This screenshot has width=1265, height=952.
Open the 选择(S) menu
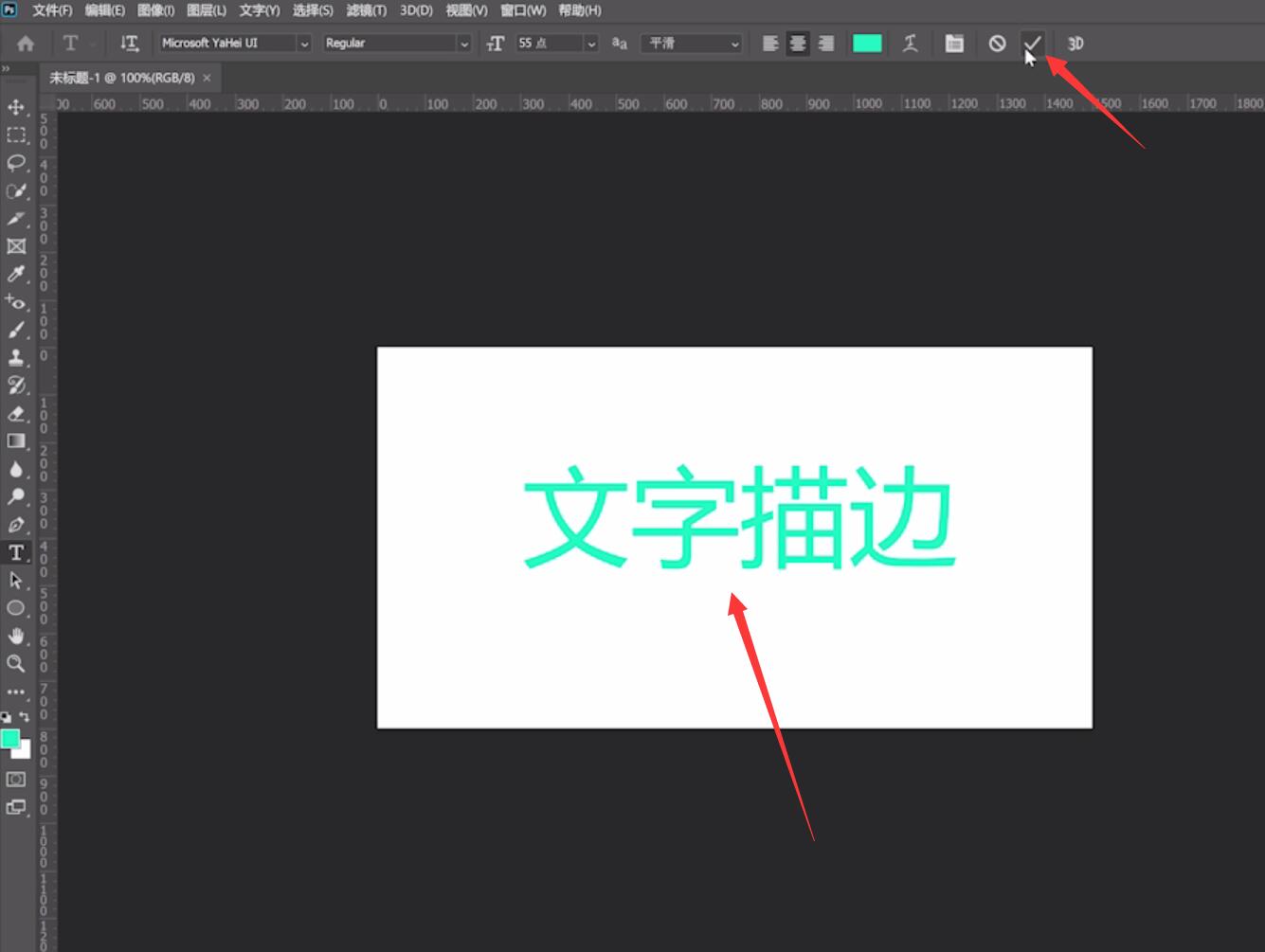(313, 10)
